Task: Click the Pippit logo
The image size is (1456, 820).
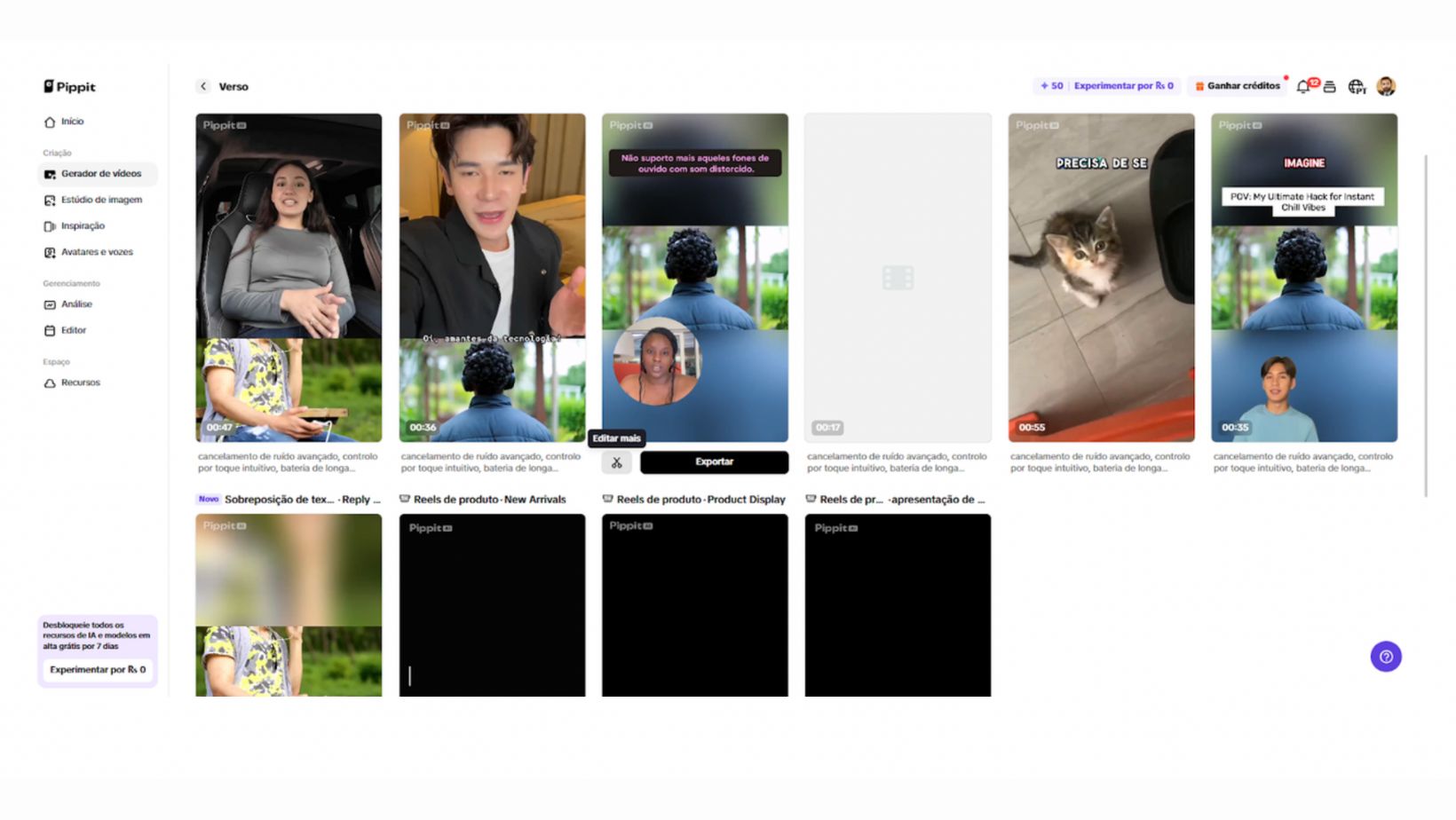Action: [x=69, y=86]
